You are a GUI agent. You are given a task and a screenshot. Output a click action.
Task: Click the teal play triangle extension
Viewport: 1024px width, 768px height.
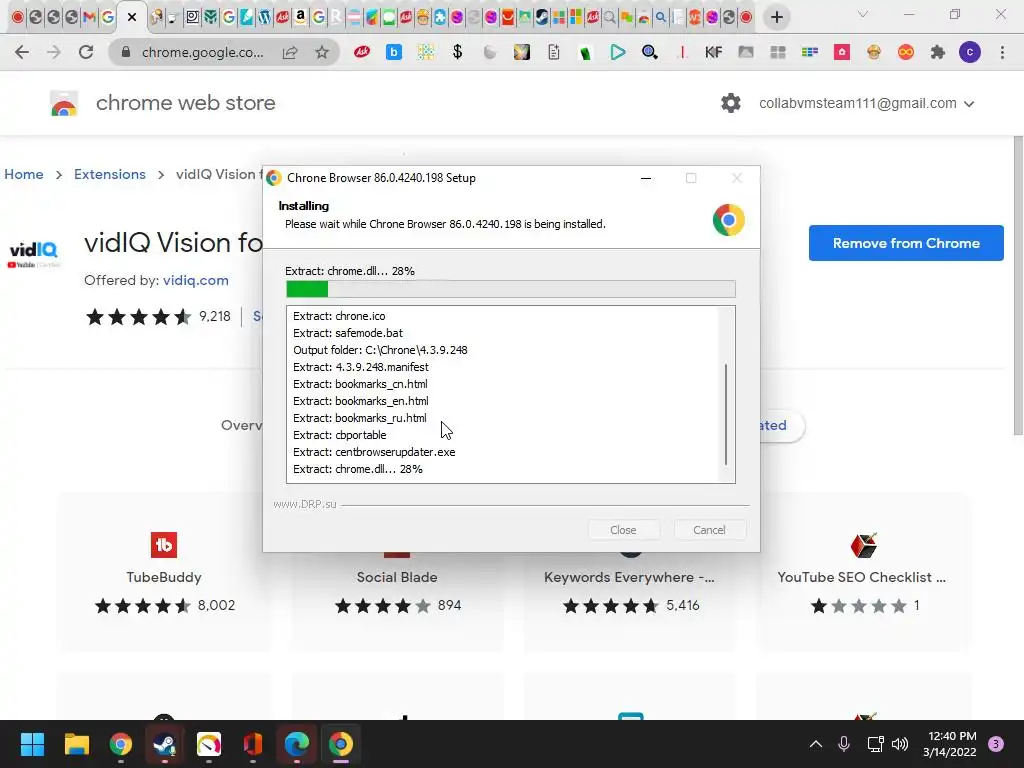click(x=617, y=52)
